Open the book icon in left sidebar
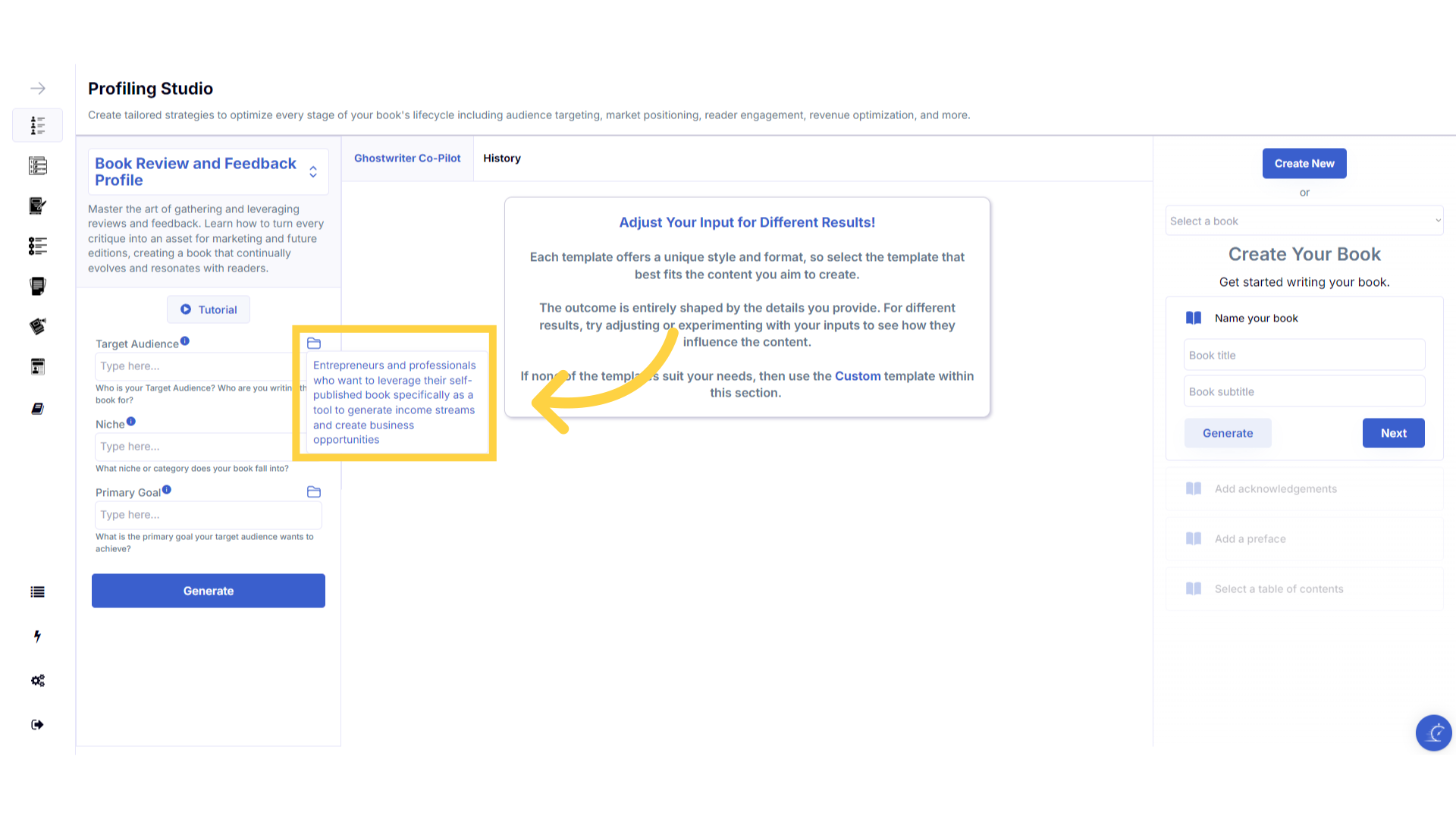1456x819 pixels. pyautogui.click(x=37, y=409)
